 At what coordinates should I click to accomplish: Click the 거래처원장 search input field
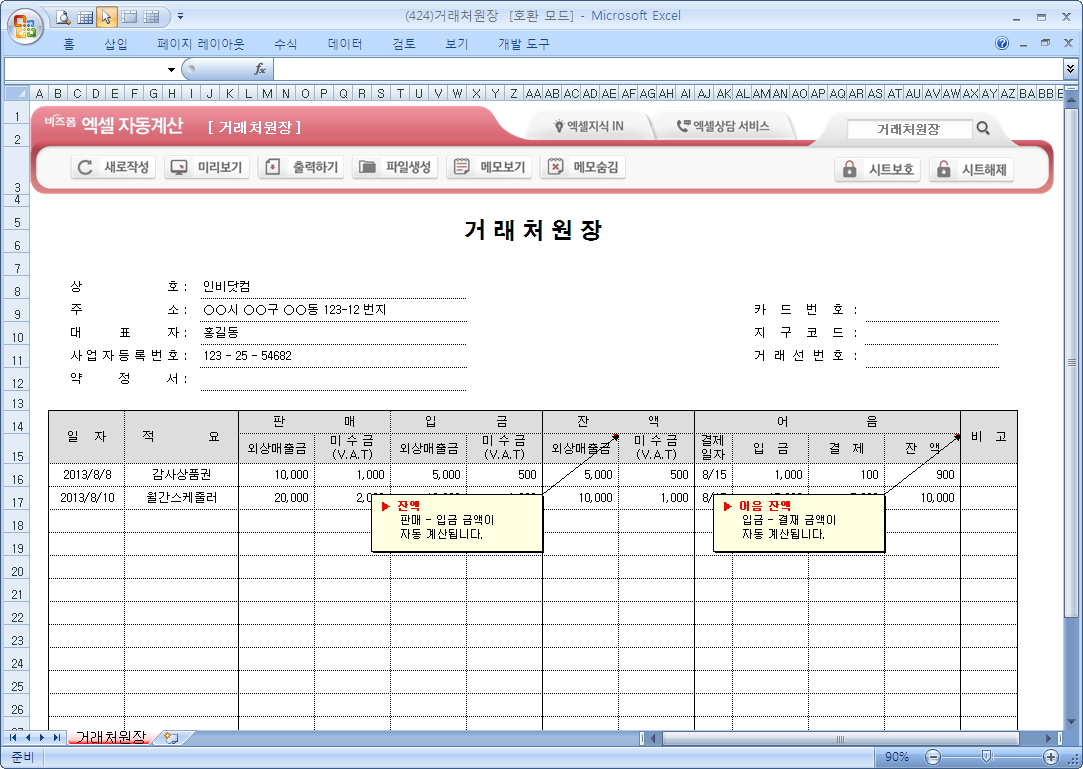(x=908, y=129)
